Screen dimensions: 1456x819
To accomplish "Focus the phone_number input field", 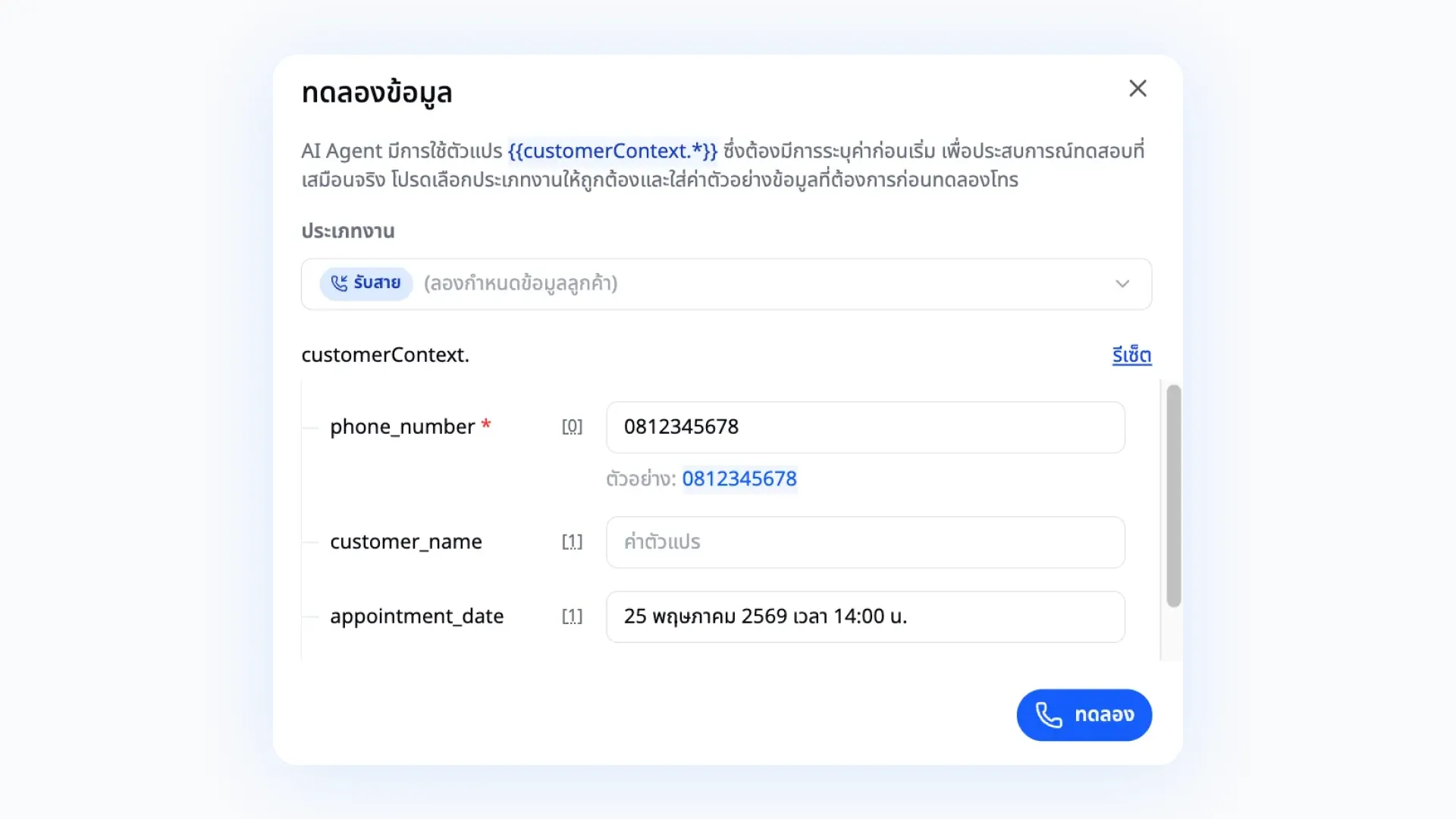I will [x=865, y=427].
